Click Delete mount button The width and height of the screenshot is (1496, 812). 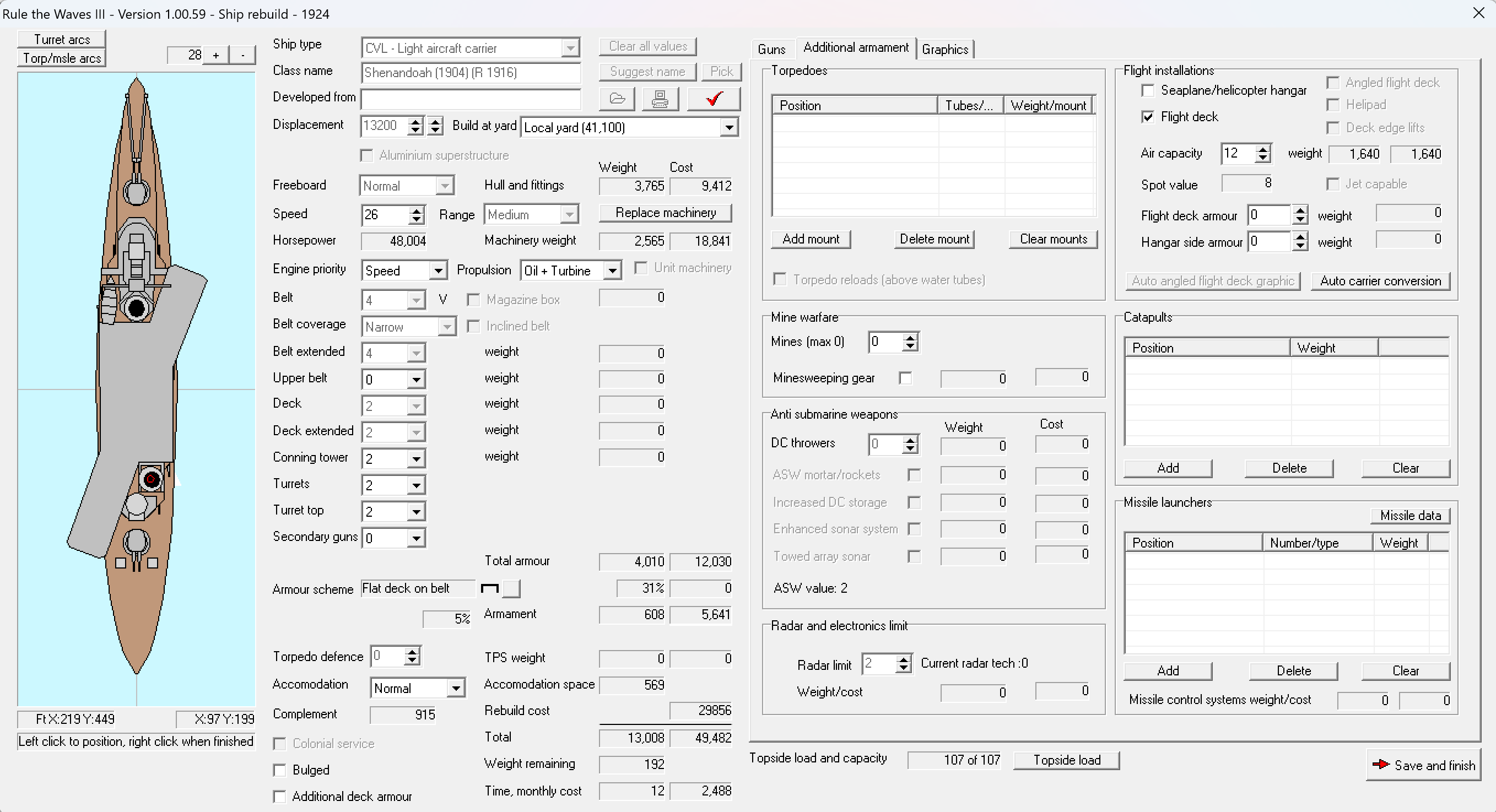pos(935,239)
